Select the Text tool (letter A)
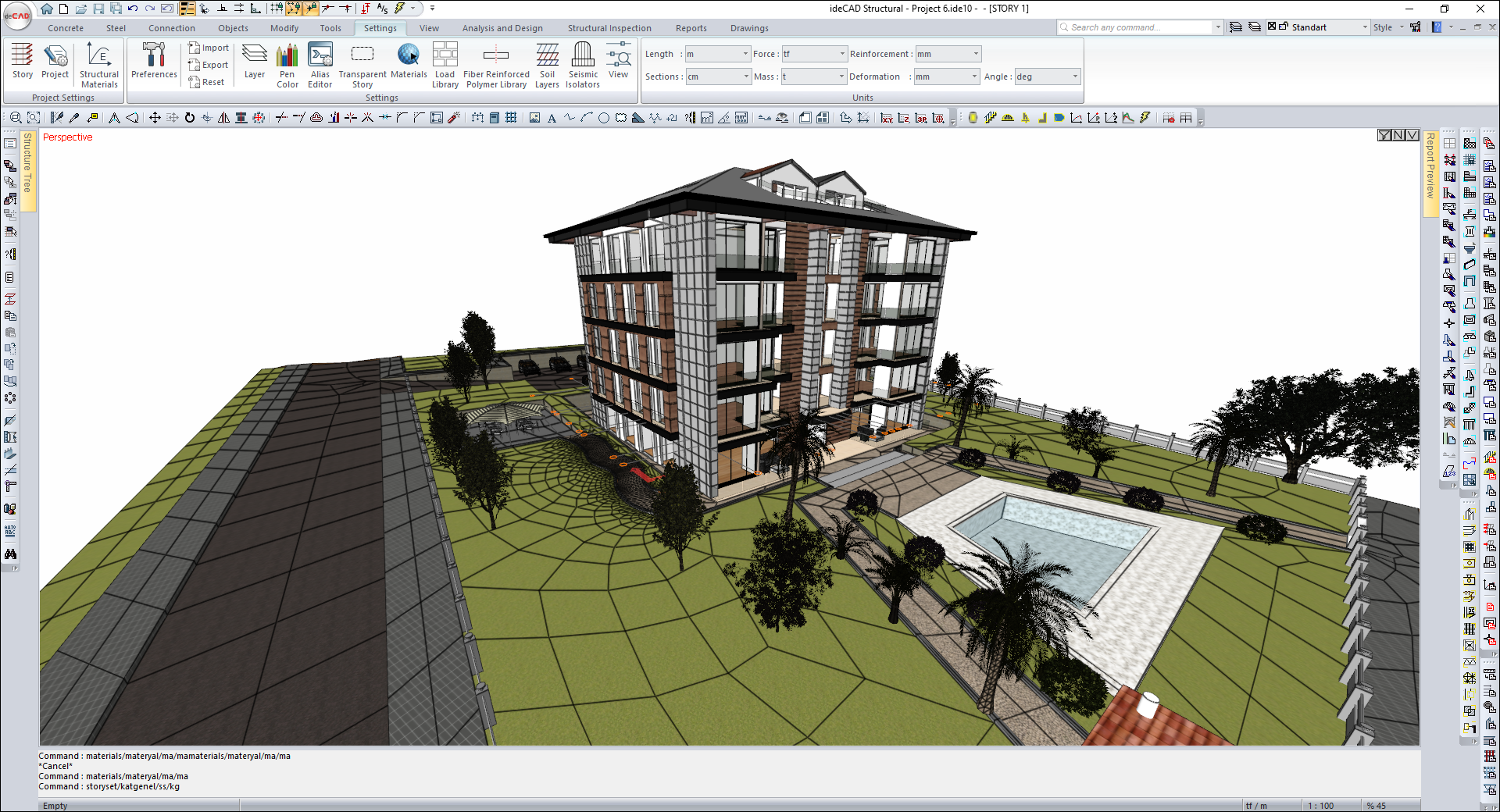This screenshot has width=1500, height=812. click(552, 118)
